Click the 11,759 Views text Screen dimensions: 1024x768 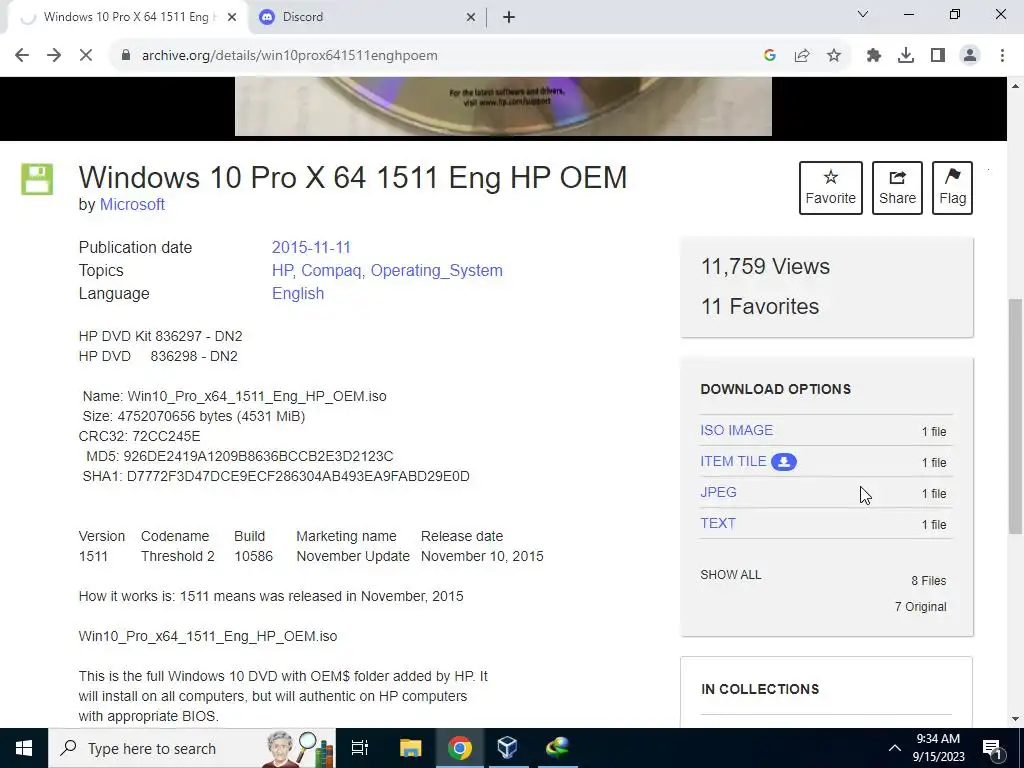click(765, 266)
